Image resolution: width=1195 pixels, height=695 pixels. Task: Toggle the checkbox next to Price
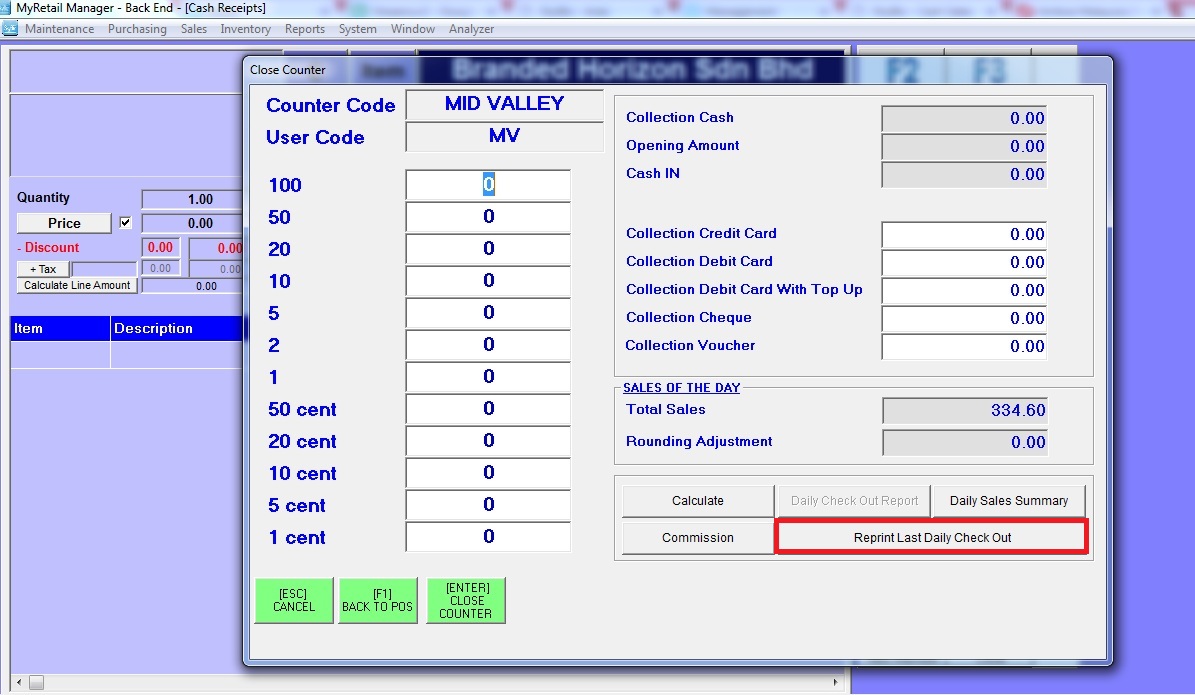click(x=125, y=223)
